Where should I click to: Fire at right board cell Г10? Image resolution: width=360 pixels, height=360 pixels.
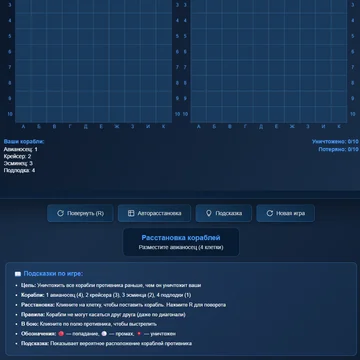pyautogui.click(x=245, y=114)
